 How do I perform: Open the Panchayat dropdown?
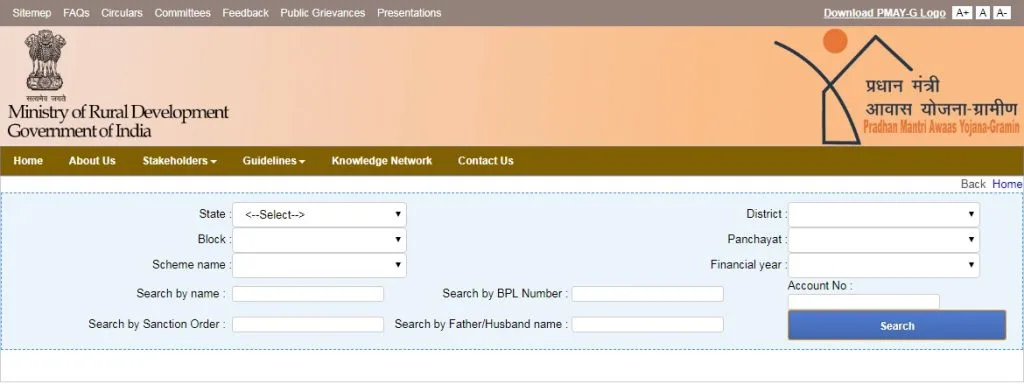(x=884, y=240)
